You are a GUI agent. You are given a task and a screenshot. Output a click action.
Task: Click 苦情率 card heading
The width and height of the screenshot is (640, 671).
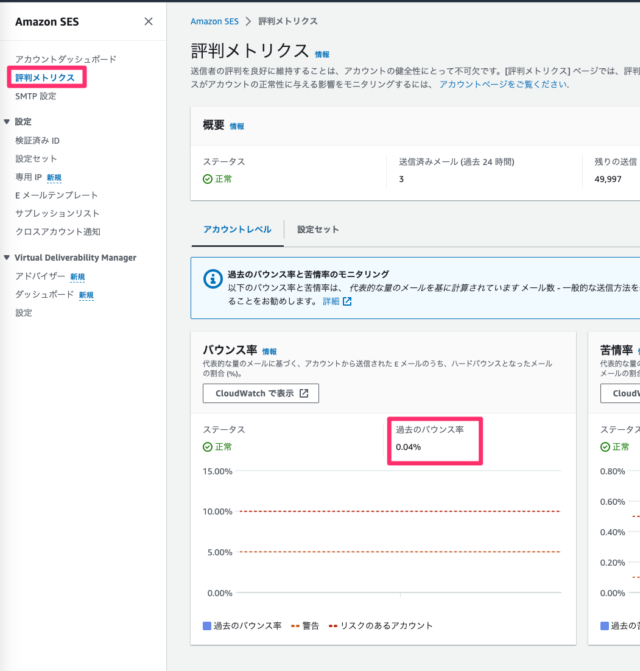pos(616,350)
